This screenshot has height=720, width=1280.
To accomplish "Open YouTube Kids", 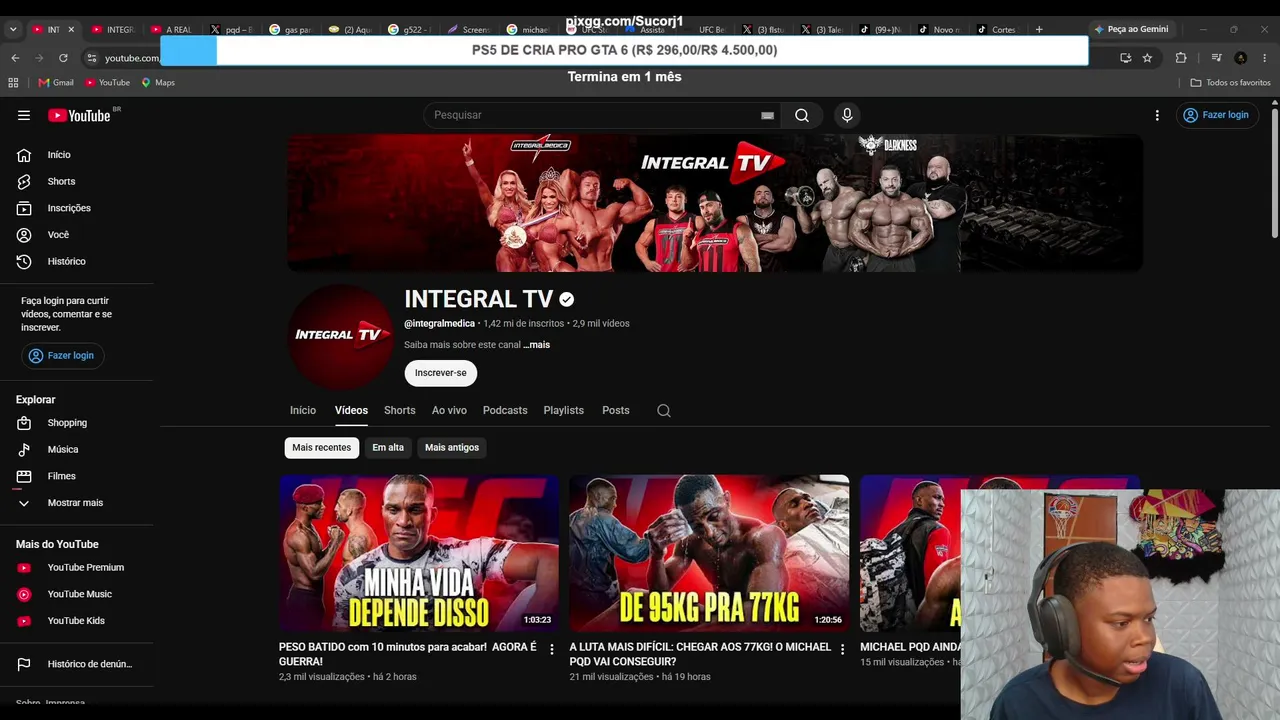I will [78, 621].
